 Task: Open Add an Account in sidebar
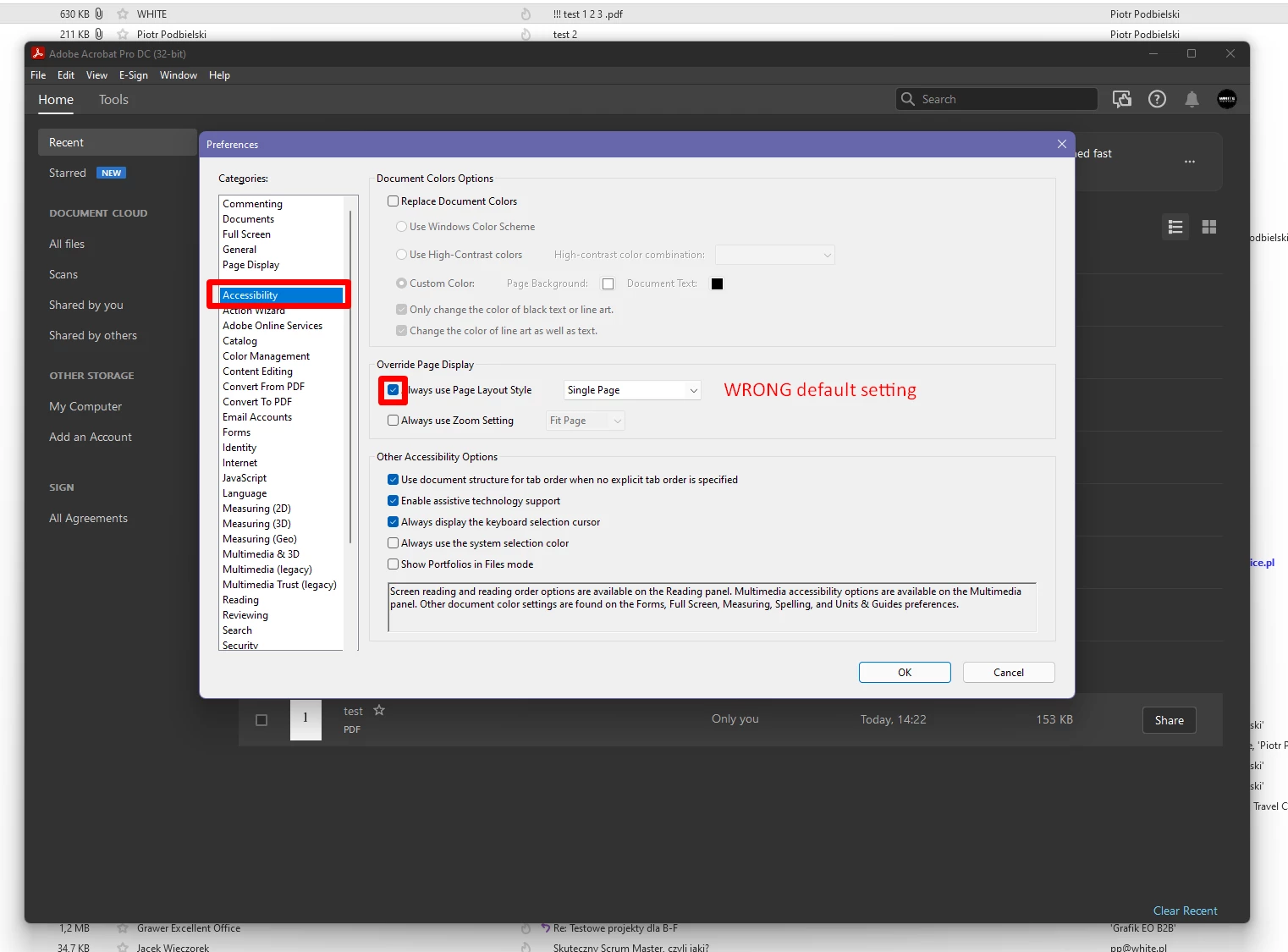pyautogui.click(x=91, y=437)
